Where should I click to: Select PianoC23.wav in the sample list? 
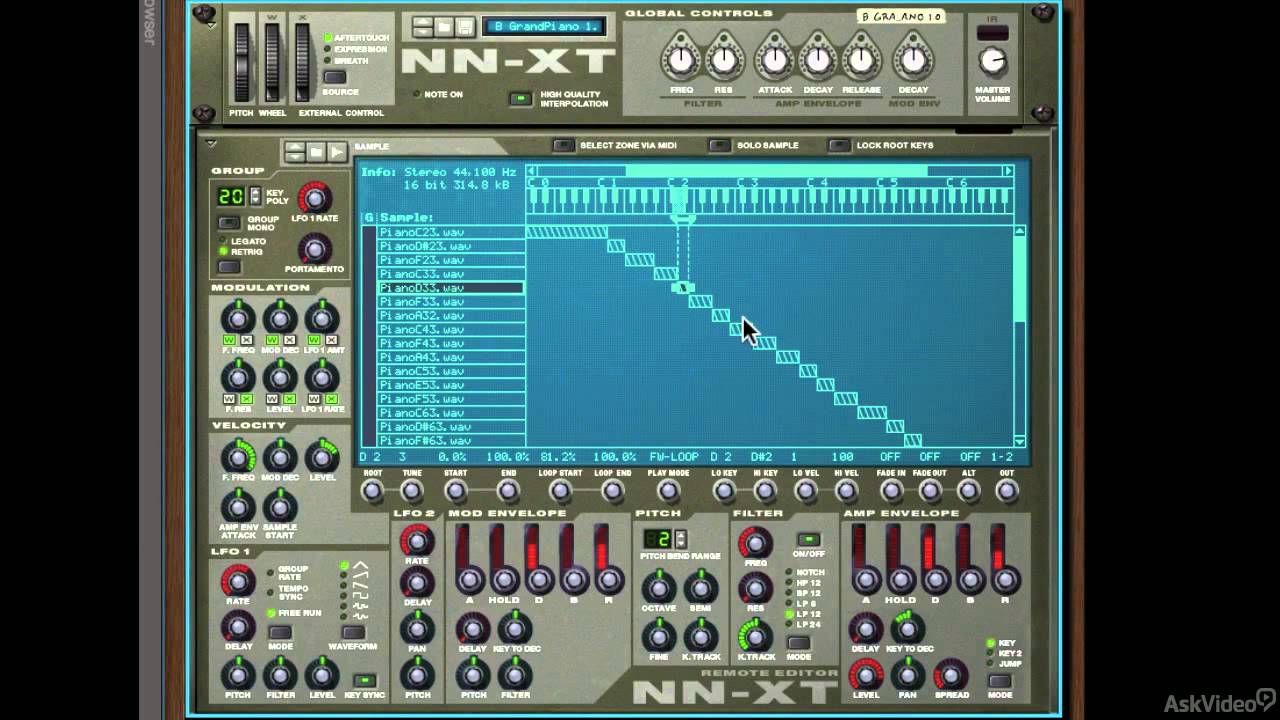pos(450,232)
